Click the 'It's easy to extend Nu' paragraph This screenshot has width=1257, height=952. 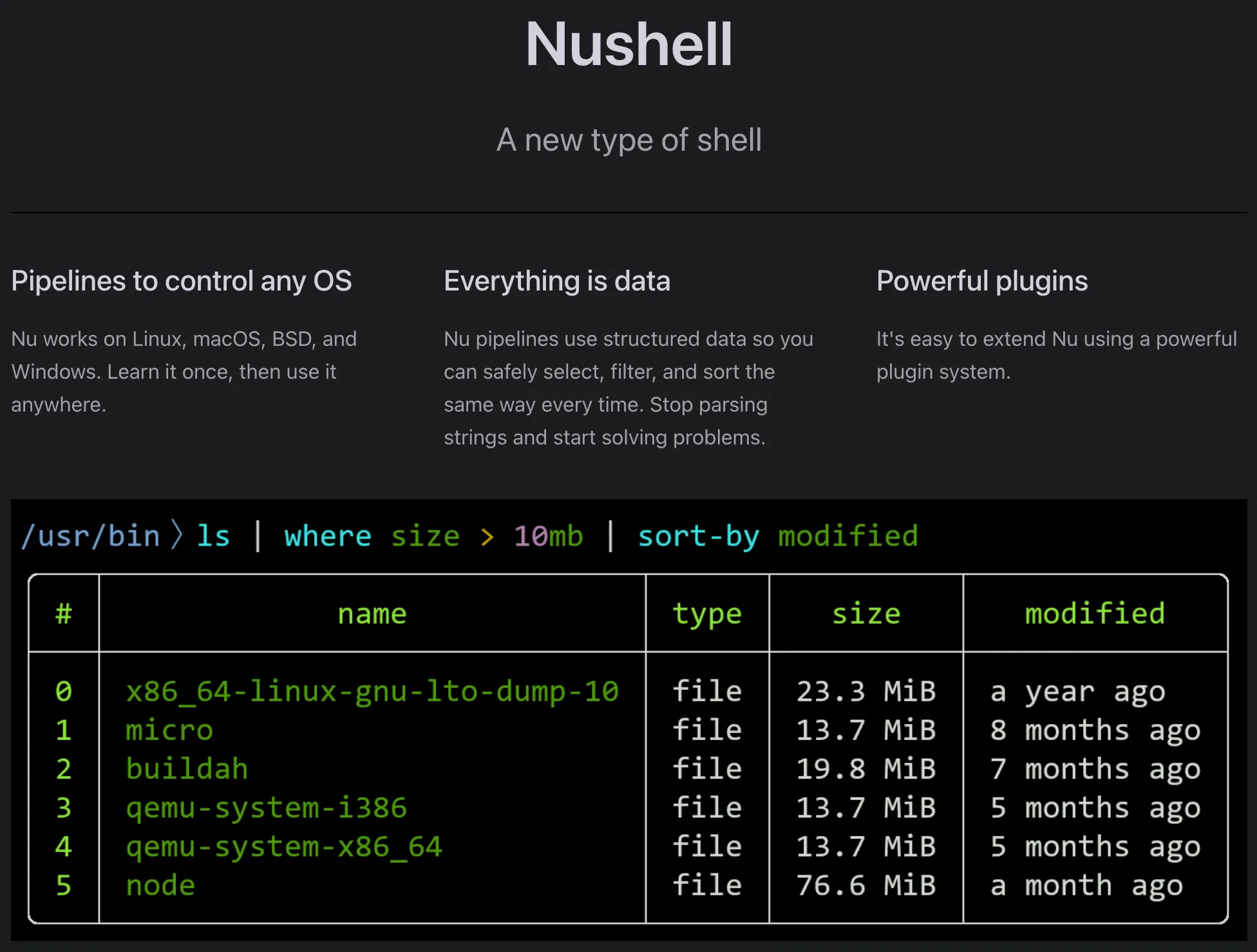pyautogui.click(x=1056, y=355)
